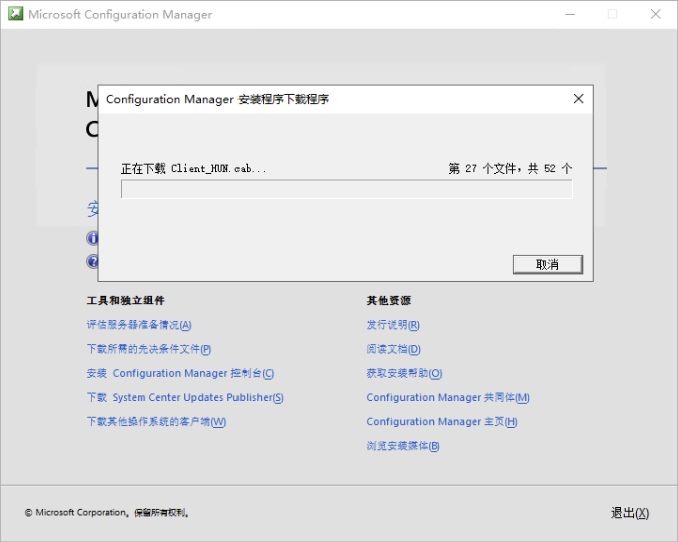This screenshot has height=542, width=678.
Task: Click 获取安装帮助(O) link
Action: click(404, 373)
